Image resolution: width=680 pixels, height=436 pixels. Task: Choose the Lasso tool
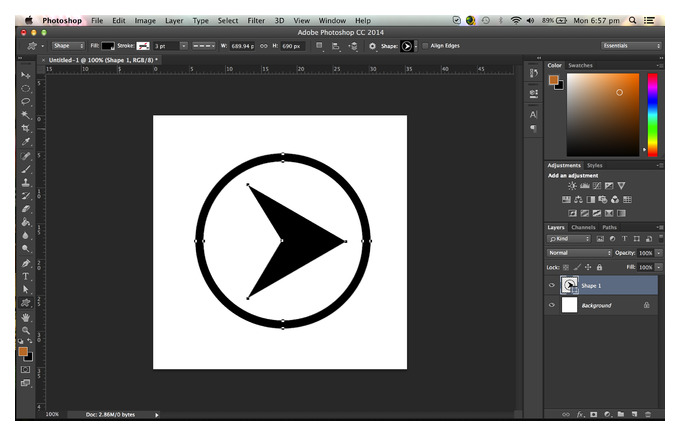(x=26, y=102)
